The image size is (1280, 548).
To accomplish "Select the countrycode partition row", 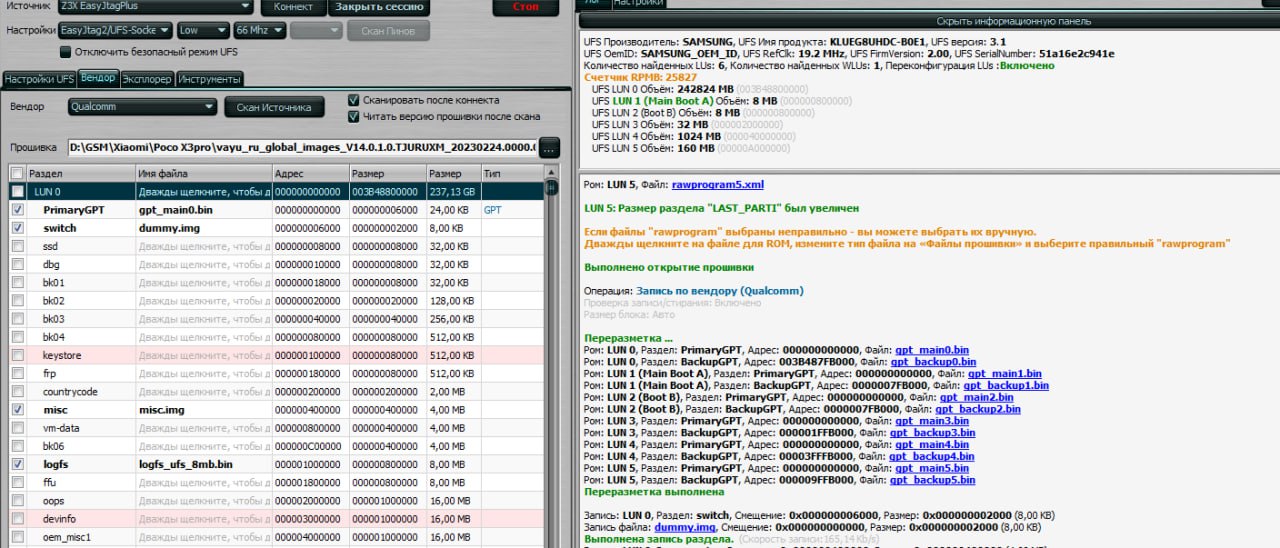I will [276, 392].
